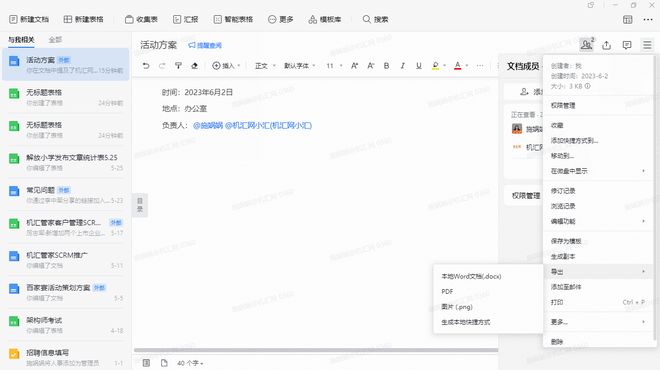Open the 招聘信息填写 form in the list

point(66,357)
